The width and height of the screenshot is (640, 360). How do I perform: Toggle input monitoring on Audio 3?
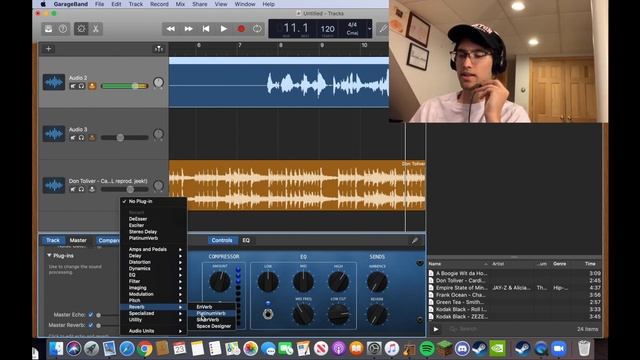pos(92,138)
